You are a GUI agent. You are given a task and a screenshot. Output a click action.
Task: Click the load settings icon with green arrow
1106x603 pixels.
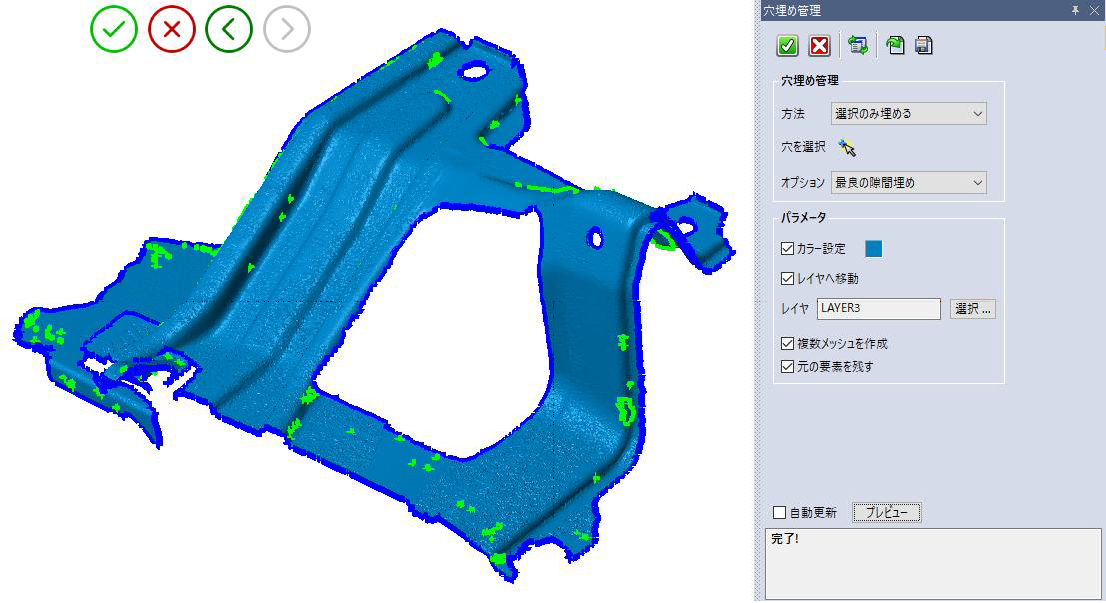895,45
